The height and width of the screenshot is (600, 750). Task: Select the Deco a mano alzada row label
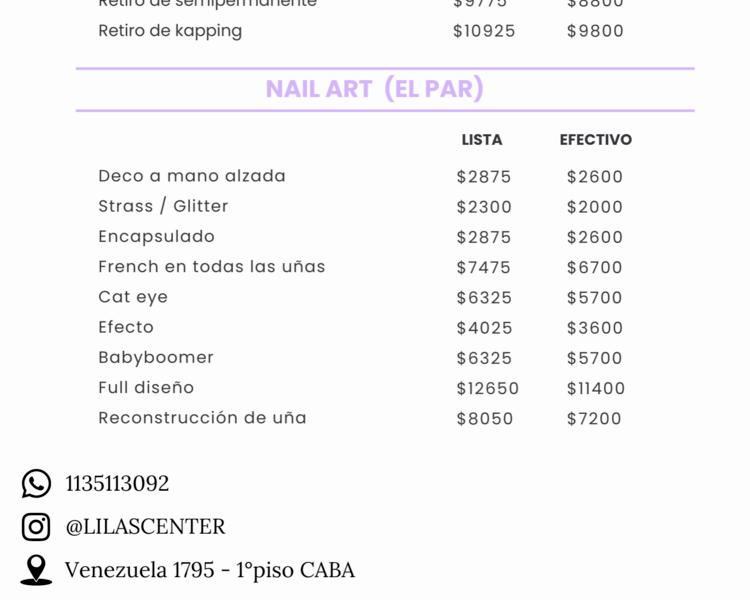point(192,176)
